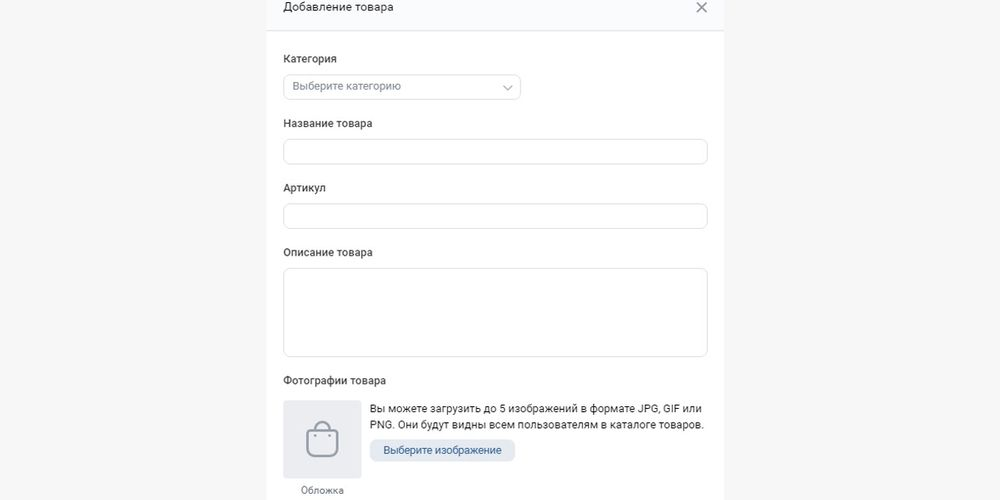1000x500 pixels.
Task: Click the Артикул label
Action: 304,188
